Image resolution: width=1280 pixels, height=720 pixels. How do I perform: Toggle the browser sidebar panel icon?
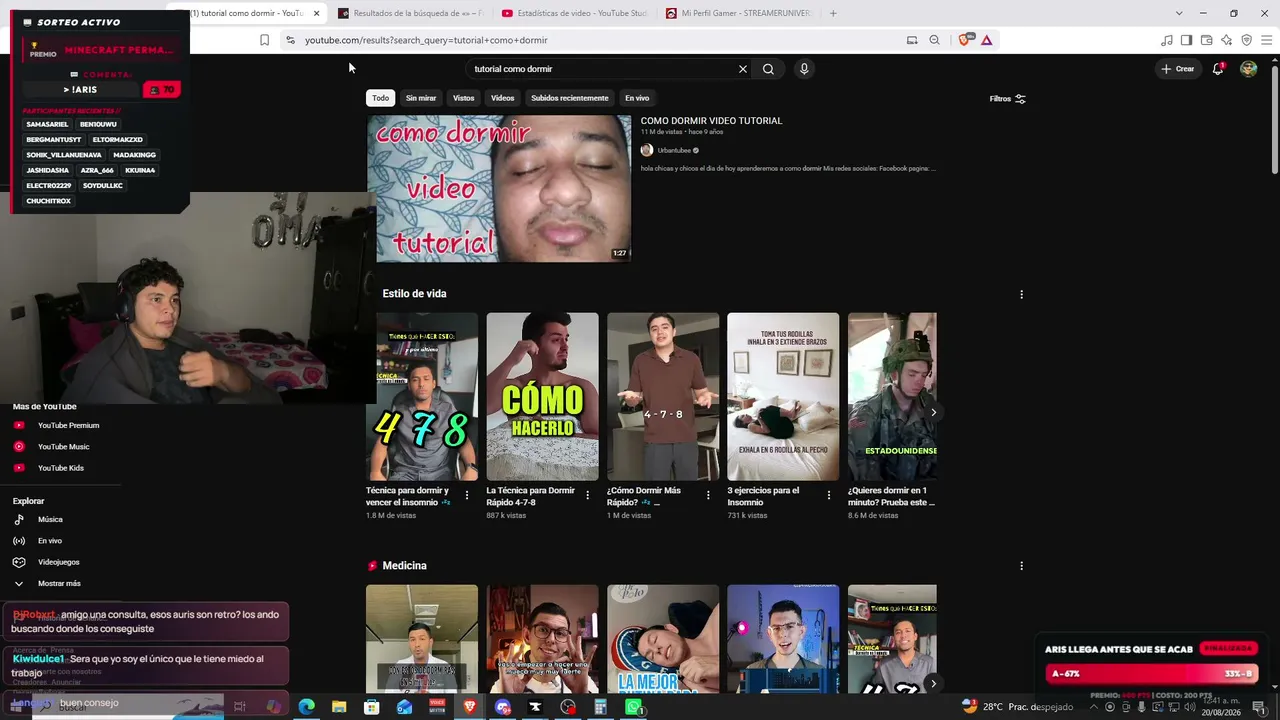tap(1186, 40)
